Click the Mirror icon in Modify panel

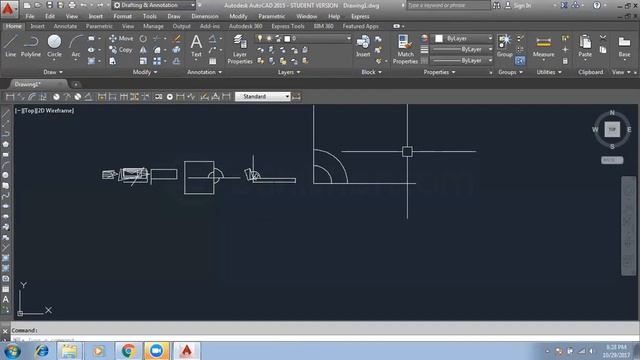[143, 50]
